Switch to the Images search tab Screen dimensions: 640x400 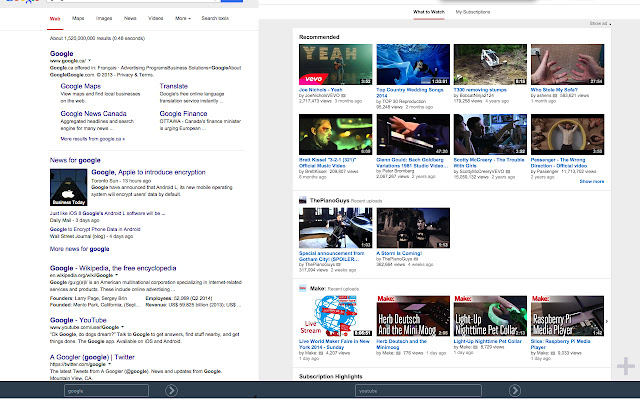click(x=104, y=18)
